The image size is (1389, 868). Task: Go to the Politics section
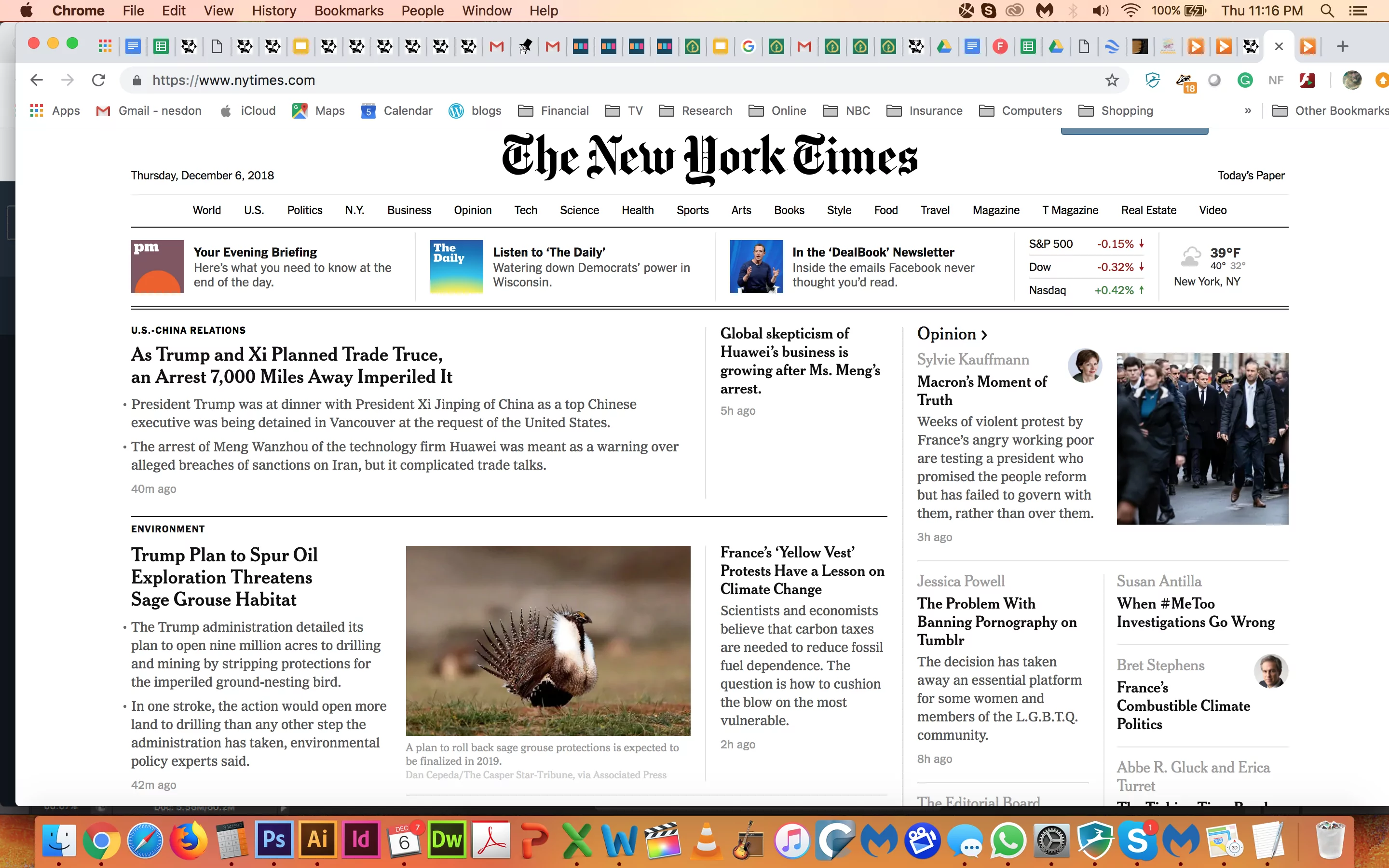coord(305,210)
